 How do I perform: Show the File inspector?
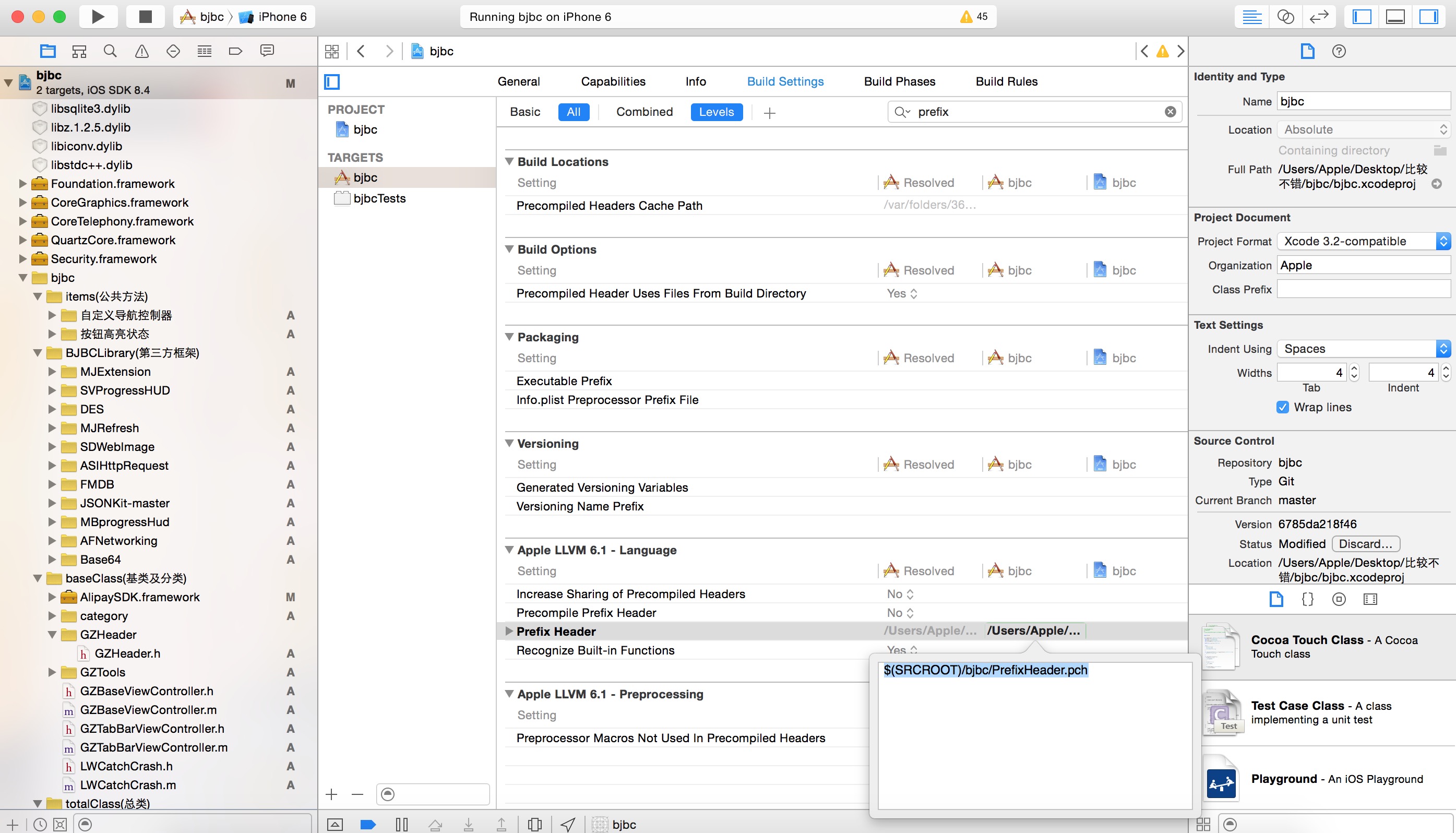pyautogui.click(x=1307, y=52)
